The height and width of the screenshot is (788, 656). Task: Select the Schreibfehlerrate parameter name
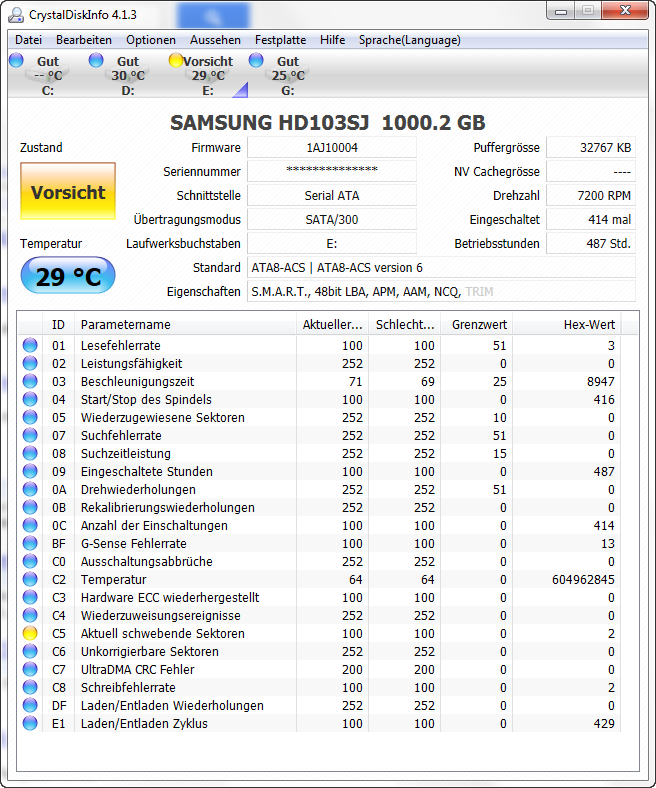tap(128, 687)
